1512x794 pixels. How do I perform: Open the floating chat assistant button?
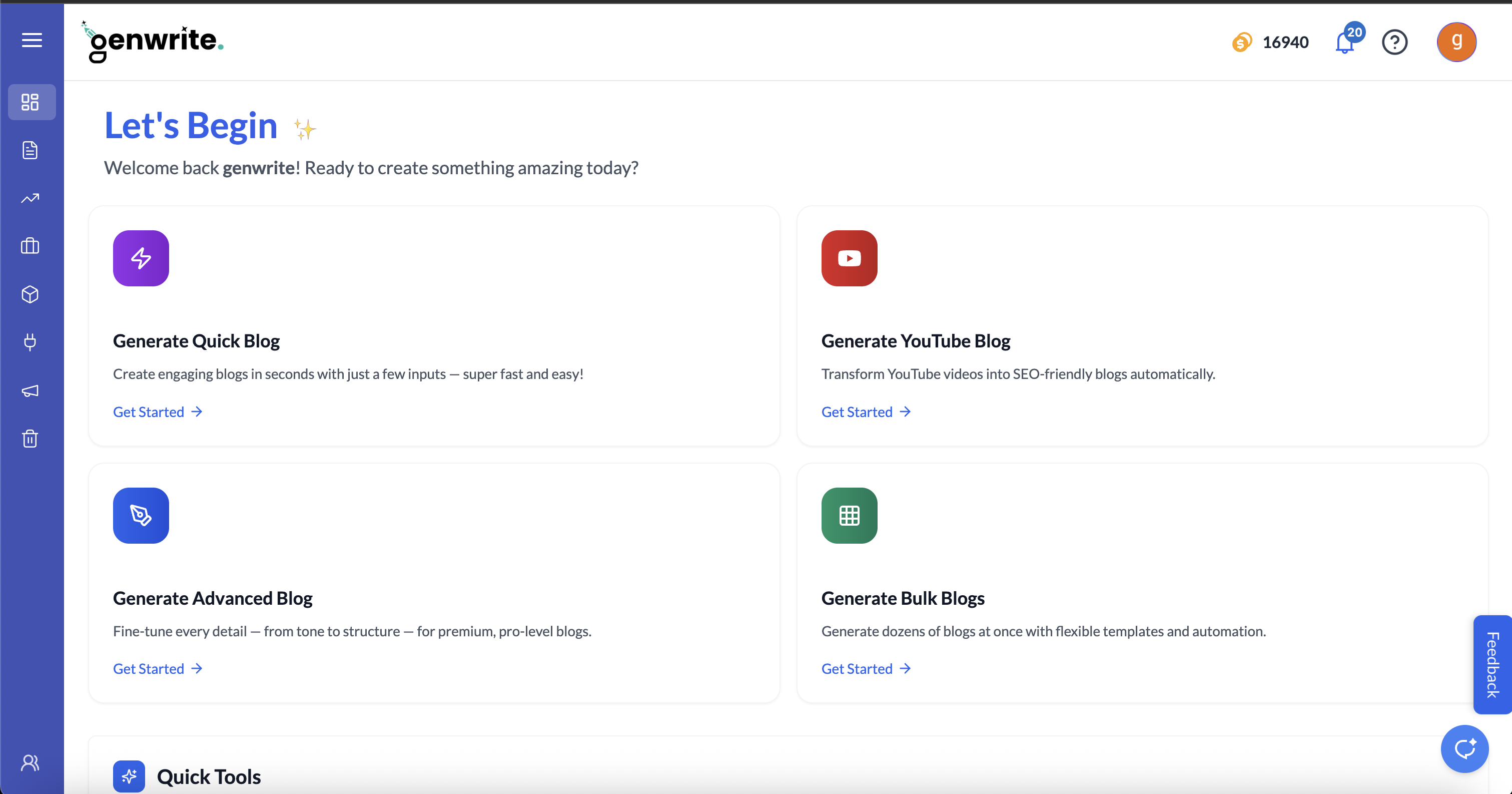tap(1464, 748)
